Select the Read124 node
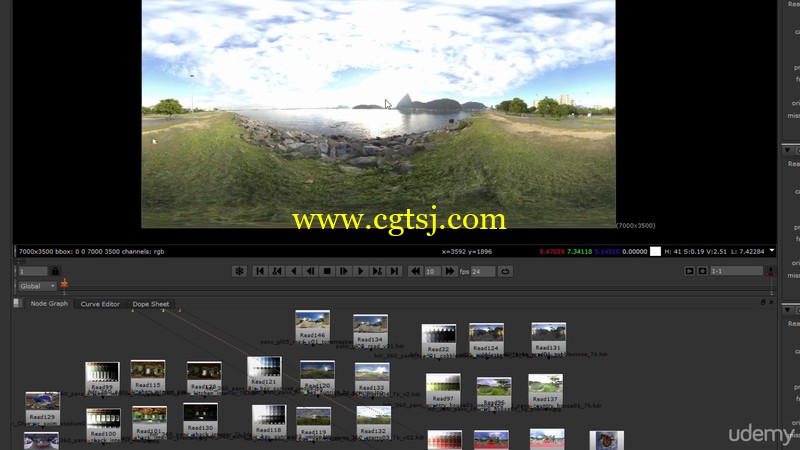 [x=486, y=339]
